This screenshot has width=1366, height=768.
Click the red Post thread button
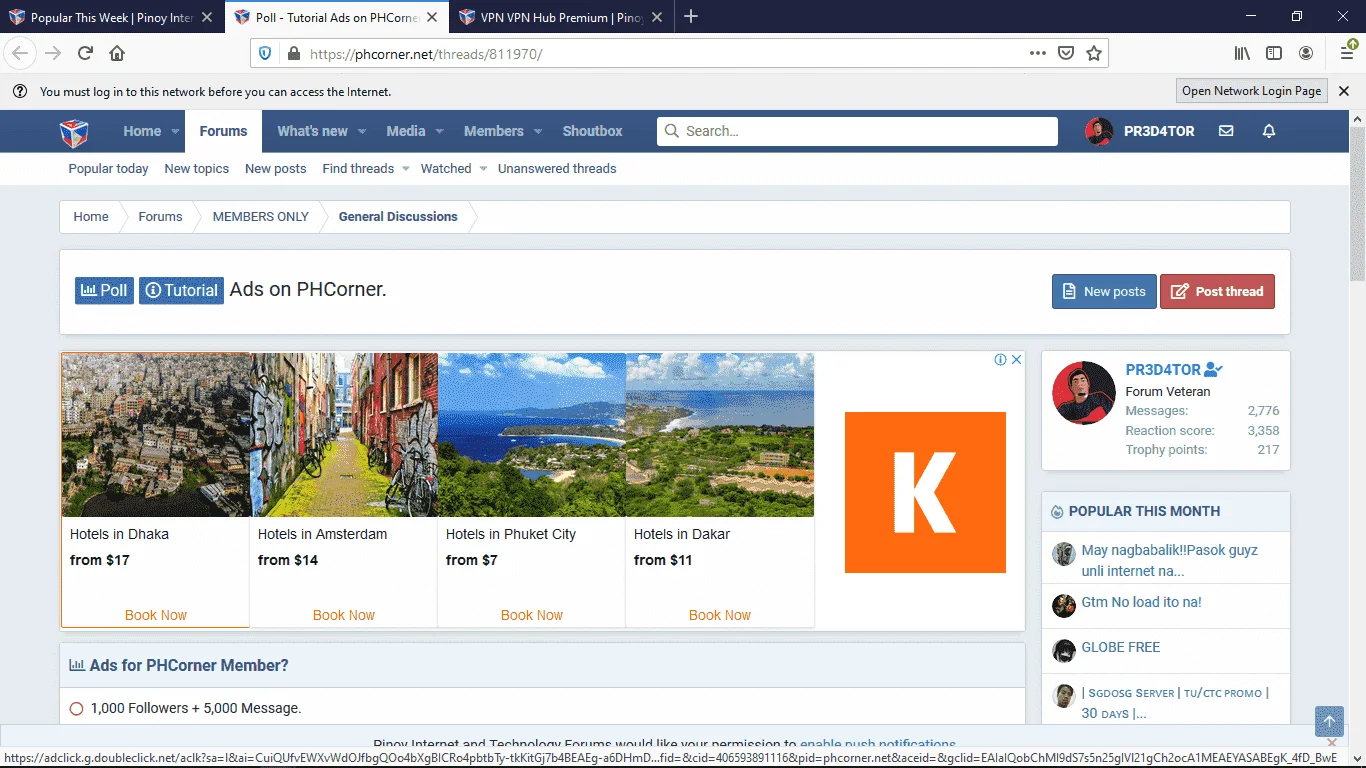[x=1217, y=291]
